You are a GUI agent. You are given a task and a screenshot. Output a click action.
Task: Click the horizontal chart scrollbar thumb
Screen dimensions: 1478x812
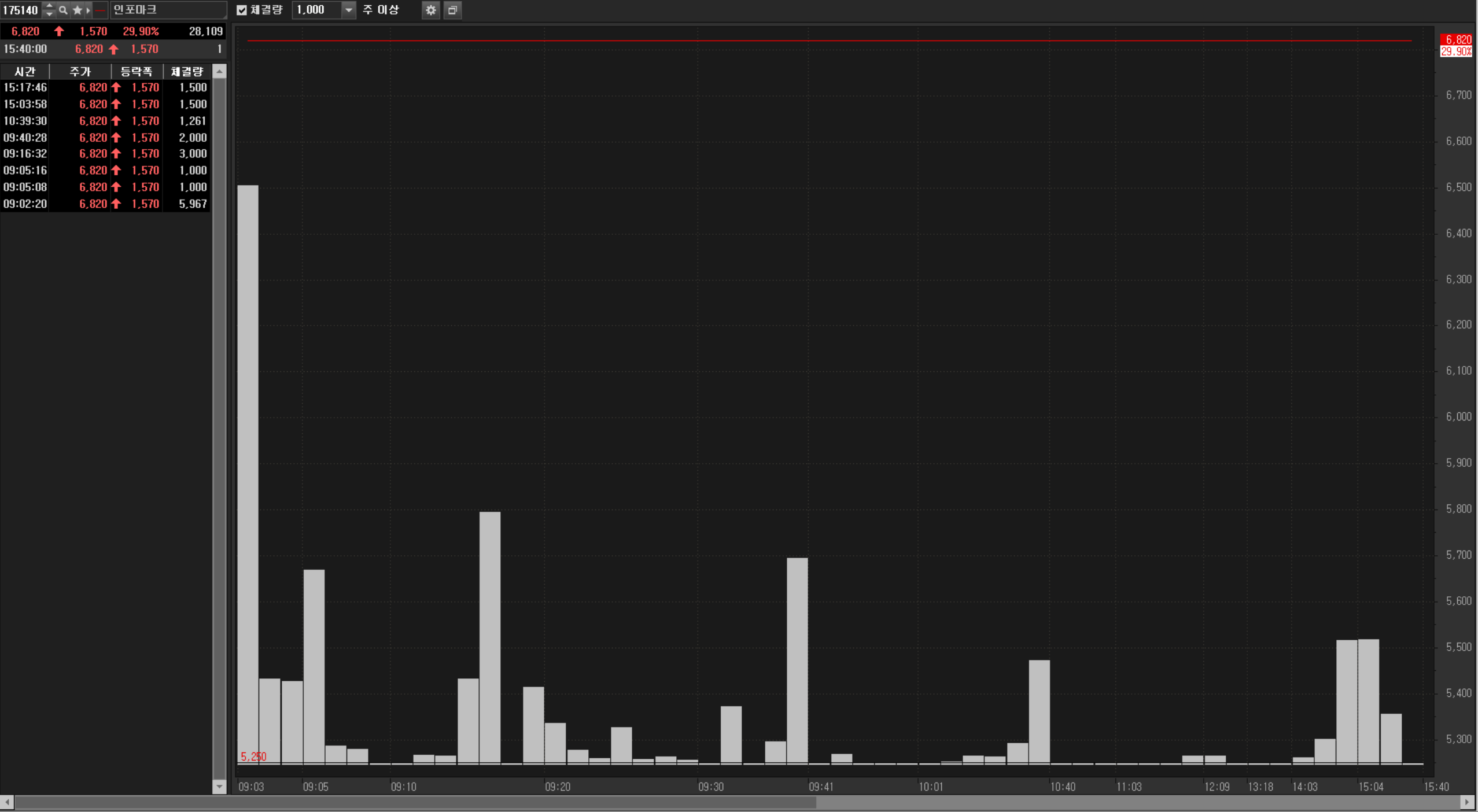pos(415,803)
